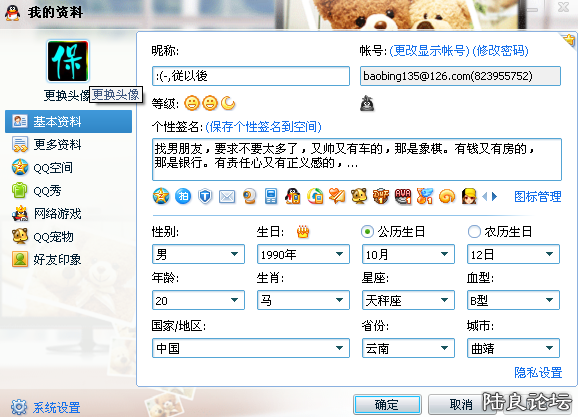Click the webcam icon in the icon row

click(250, 197)
